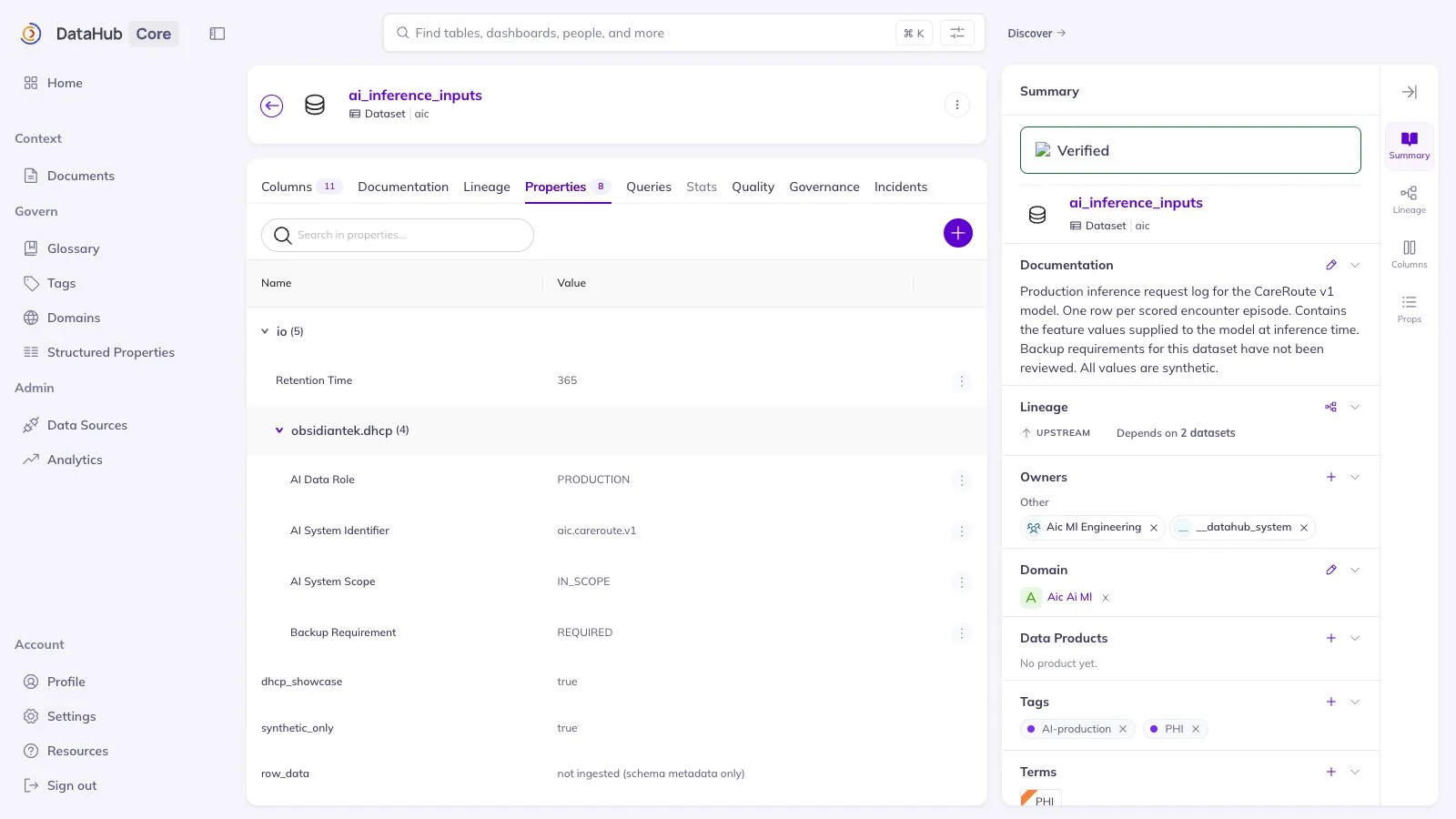This screenshot has width=1456, height=819.
Task: Go back using the circular arrow button
Action: point(271,106)
